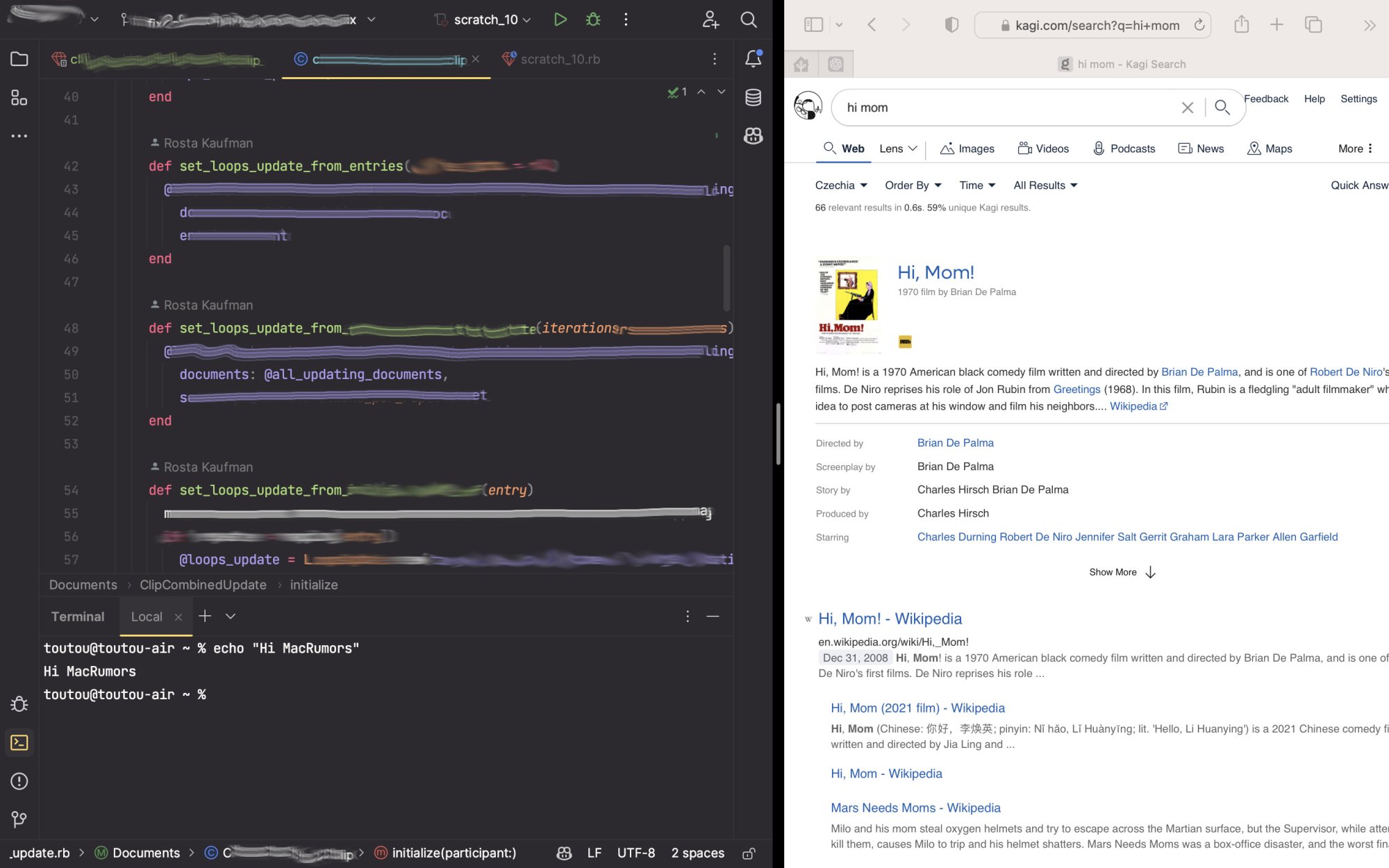
Task: Switch to the scratch_10.rb editor tab
Action: [x=560, y=59]
